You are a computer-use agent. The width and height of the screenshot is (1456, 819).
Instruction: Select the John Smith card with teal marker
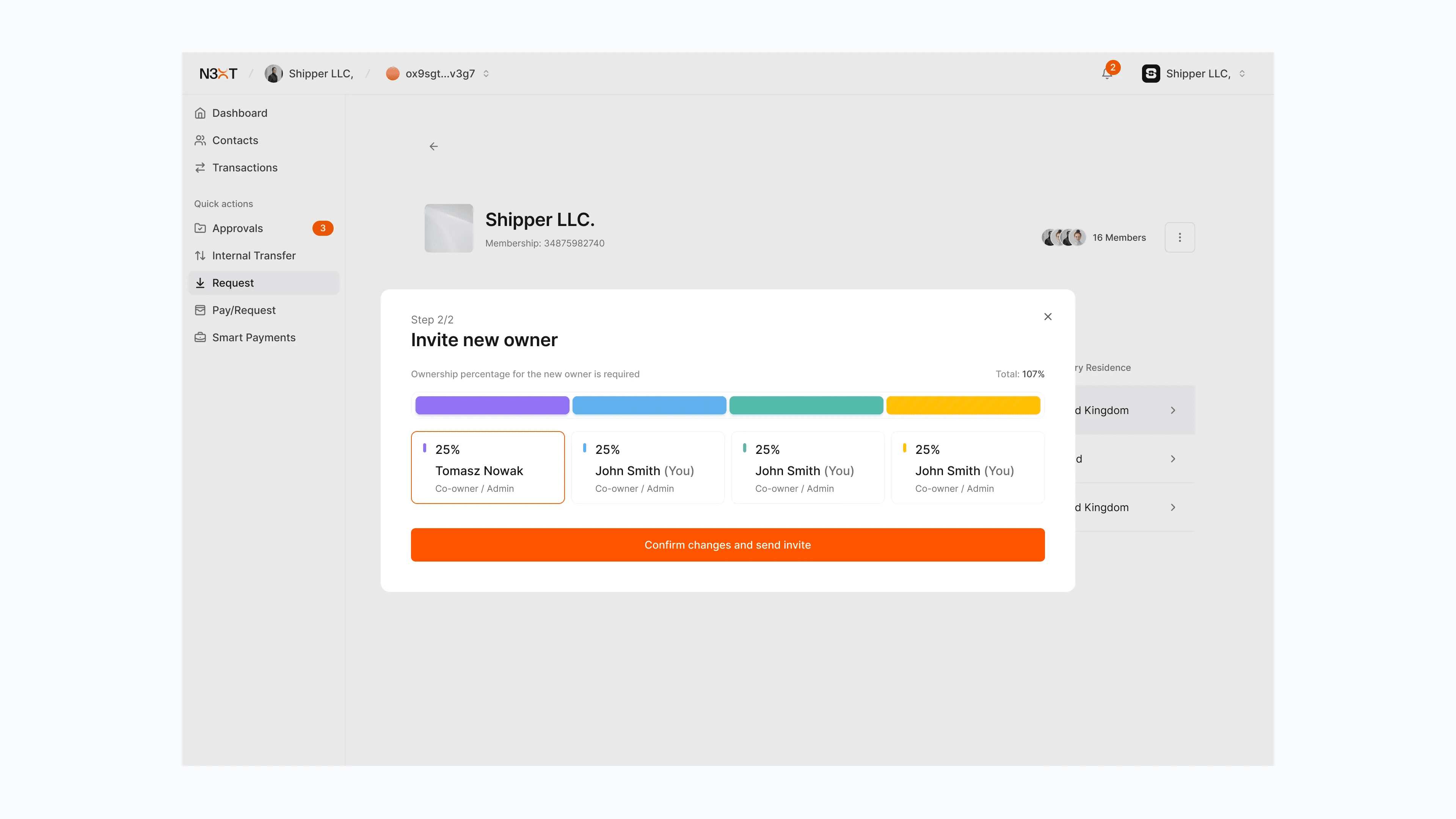click(x=808, y=468)
